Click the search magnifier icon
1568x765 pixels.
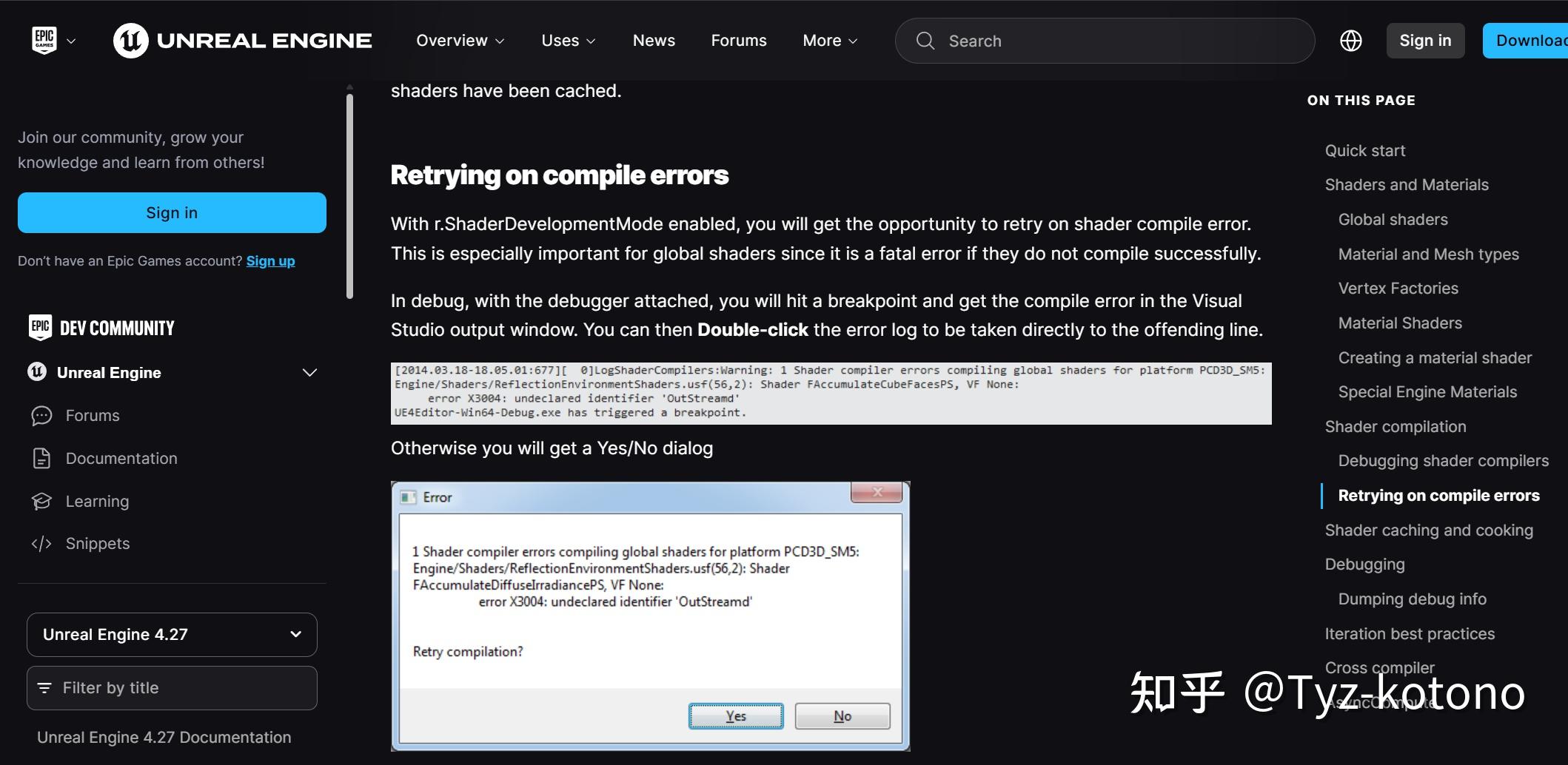click(x=925, y=41)
